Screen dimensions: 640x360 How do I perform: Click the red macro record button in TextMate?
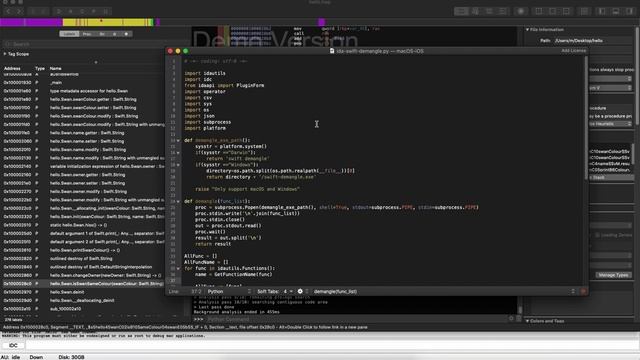[583, 291]
